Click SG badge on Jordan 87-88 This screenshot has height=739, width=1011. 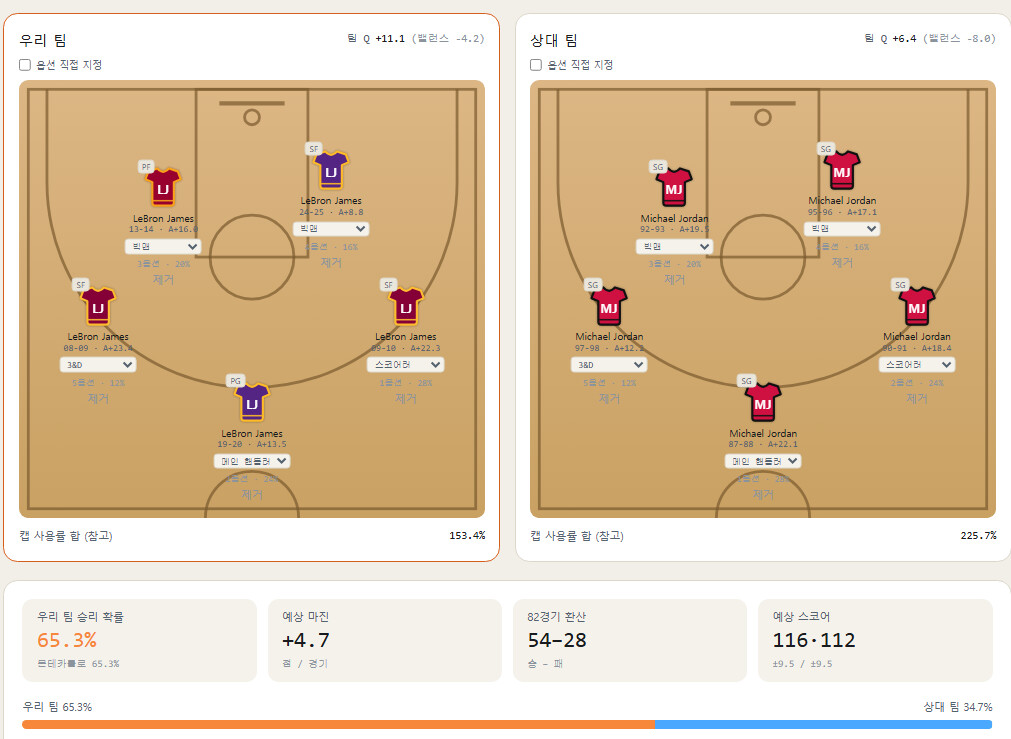[747, 381]
